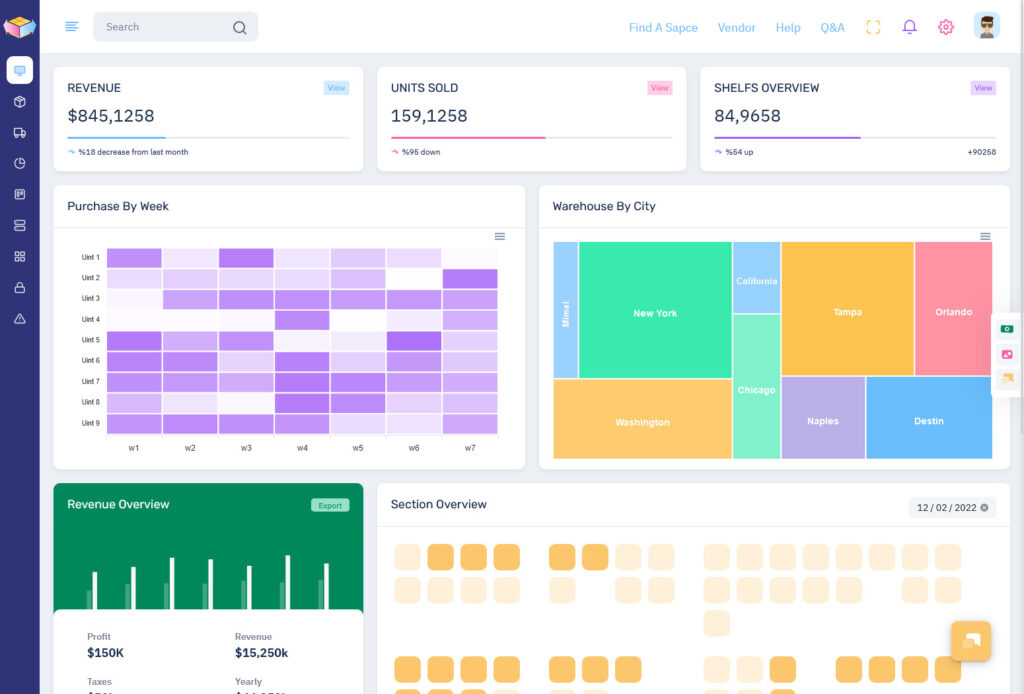Viewport: 1024px width, 694px height.
Task: Select the Destin treemap block
Action: tap(929, 417)
